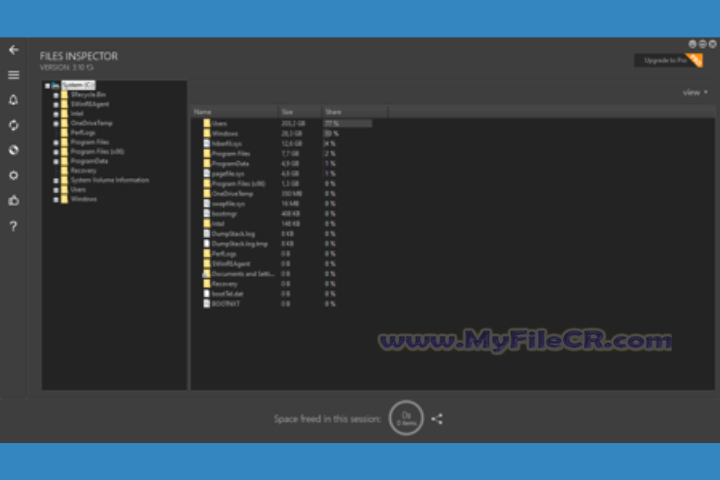The height and width of the screenshot is (480, 720).
Task: Expand the OneDriveTemp tree node
Action: 56,124
